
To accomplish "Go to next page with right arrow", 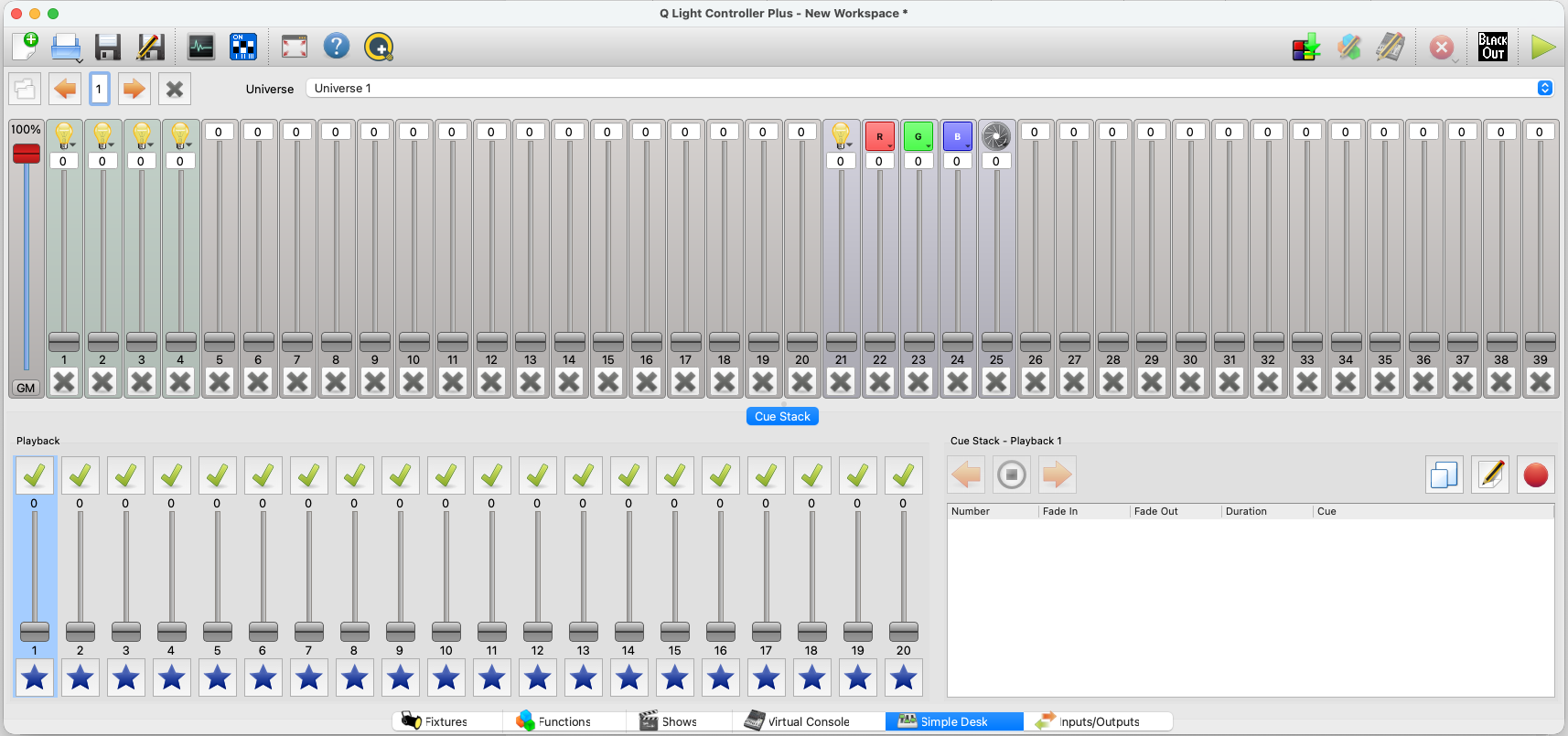I will (134, 89).
